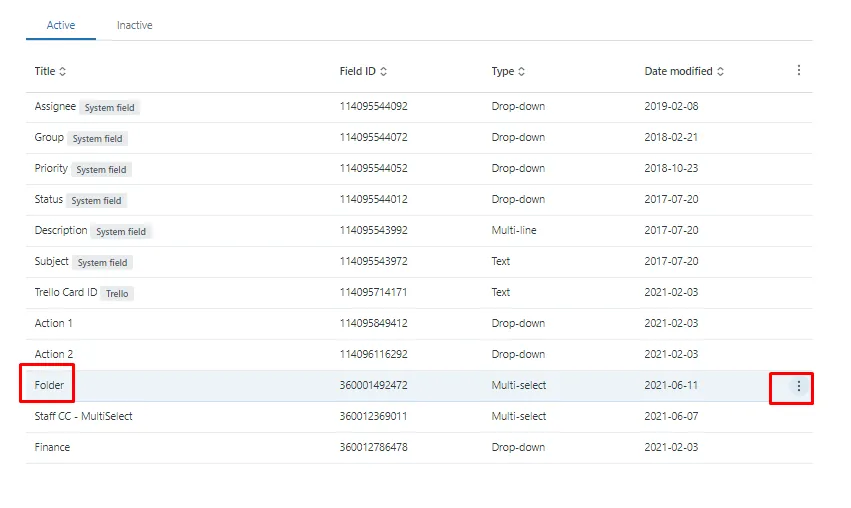Select field ID 114095544092
Image resolution: width=851 pixels, height=508 pixels.
click(373, 106)
